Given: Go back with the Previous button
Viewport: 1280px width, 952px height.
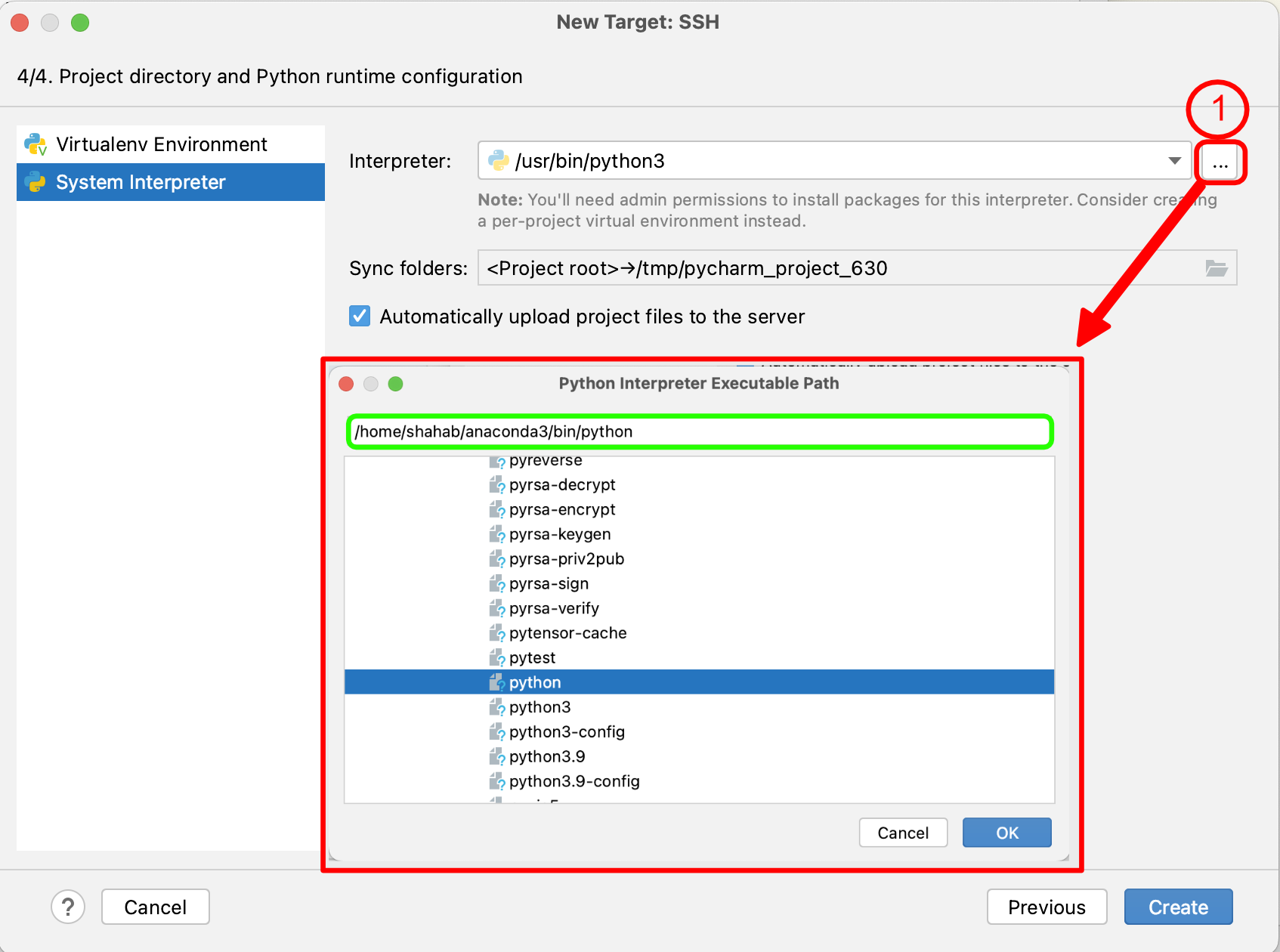Looking at the screenshot, I should coord(1047,907).
